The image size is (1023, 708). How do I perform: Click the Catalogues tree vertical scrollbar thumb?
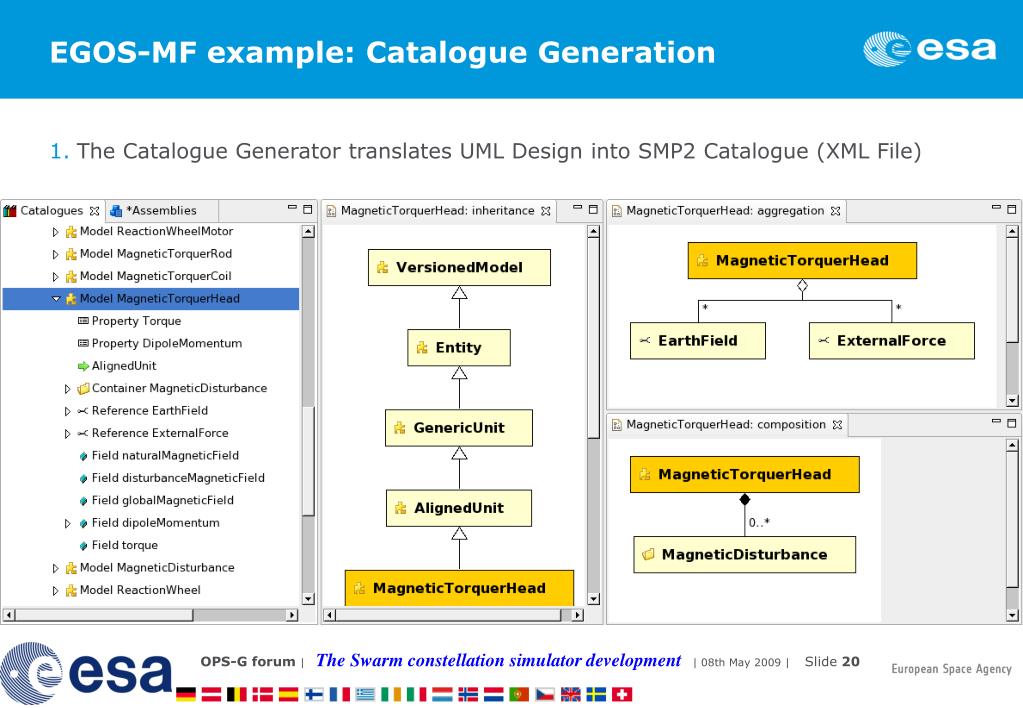coord(309,460)
